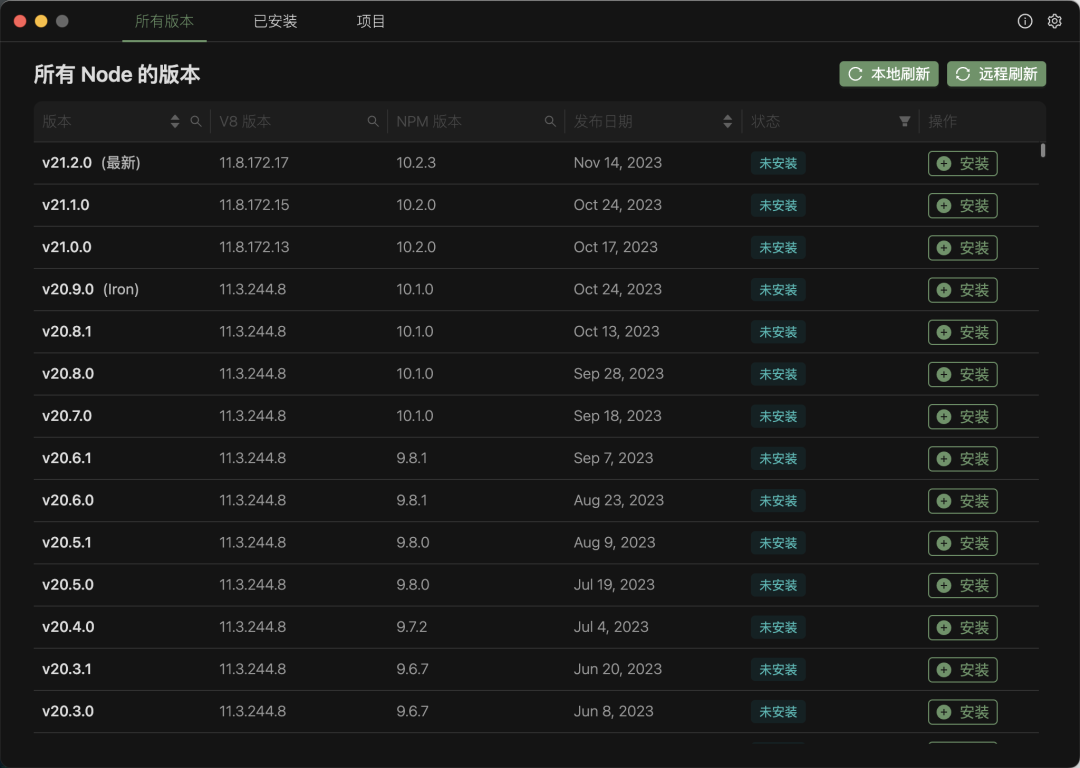This screenshot has width=1080, height=768.
Task: Click the table's vertical scrollbar thumb
Action: [1043, 150]
